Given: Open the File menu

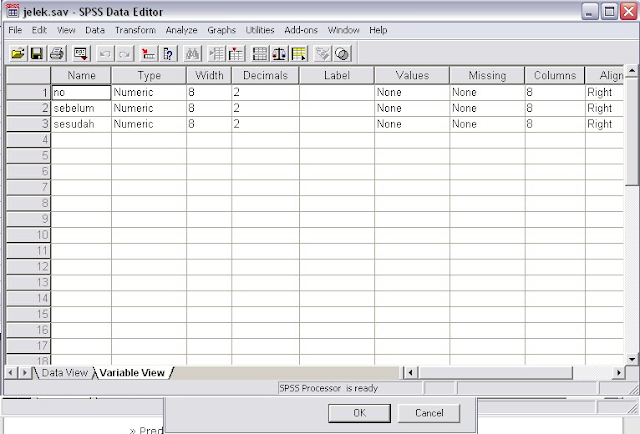Looking at the screenshot, I should click(x=15, y=30).
